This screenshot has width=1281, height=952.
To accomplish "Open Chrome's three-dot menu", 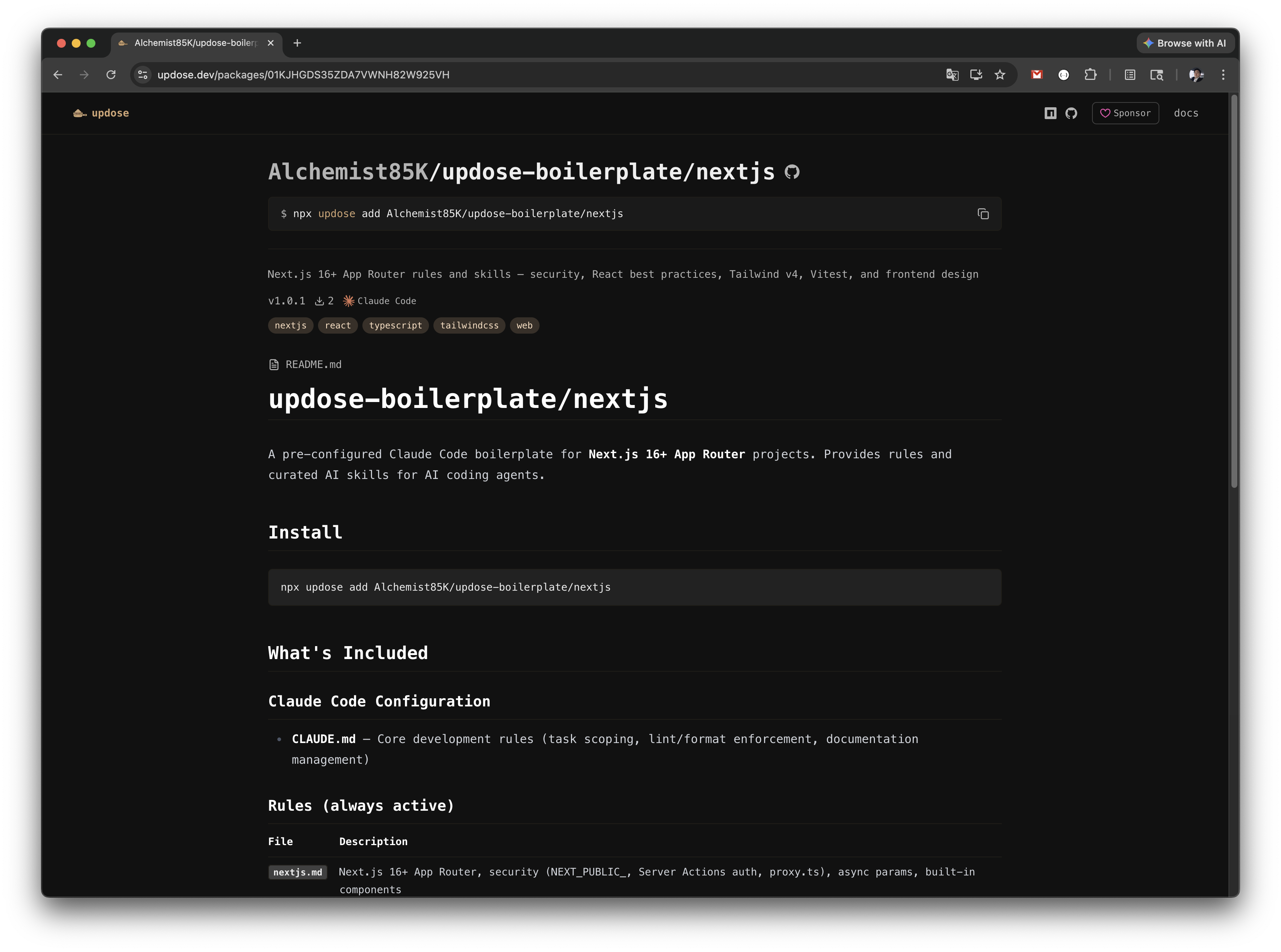I will 1223,74.
